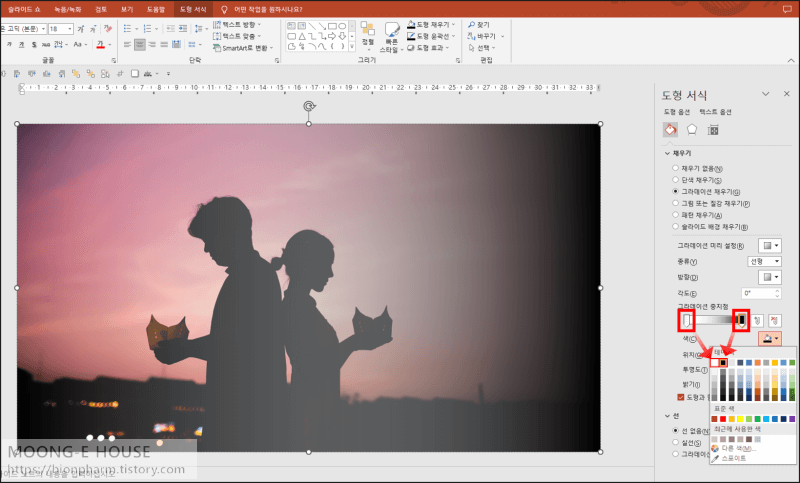Apply red font color with underlined 가 icon

(102, 45)
